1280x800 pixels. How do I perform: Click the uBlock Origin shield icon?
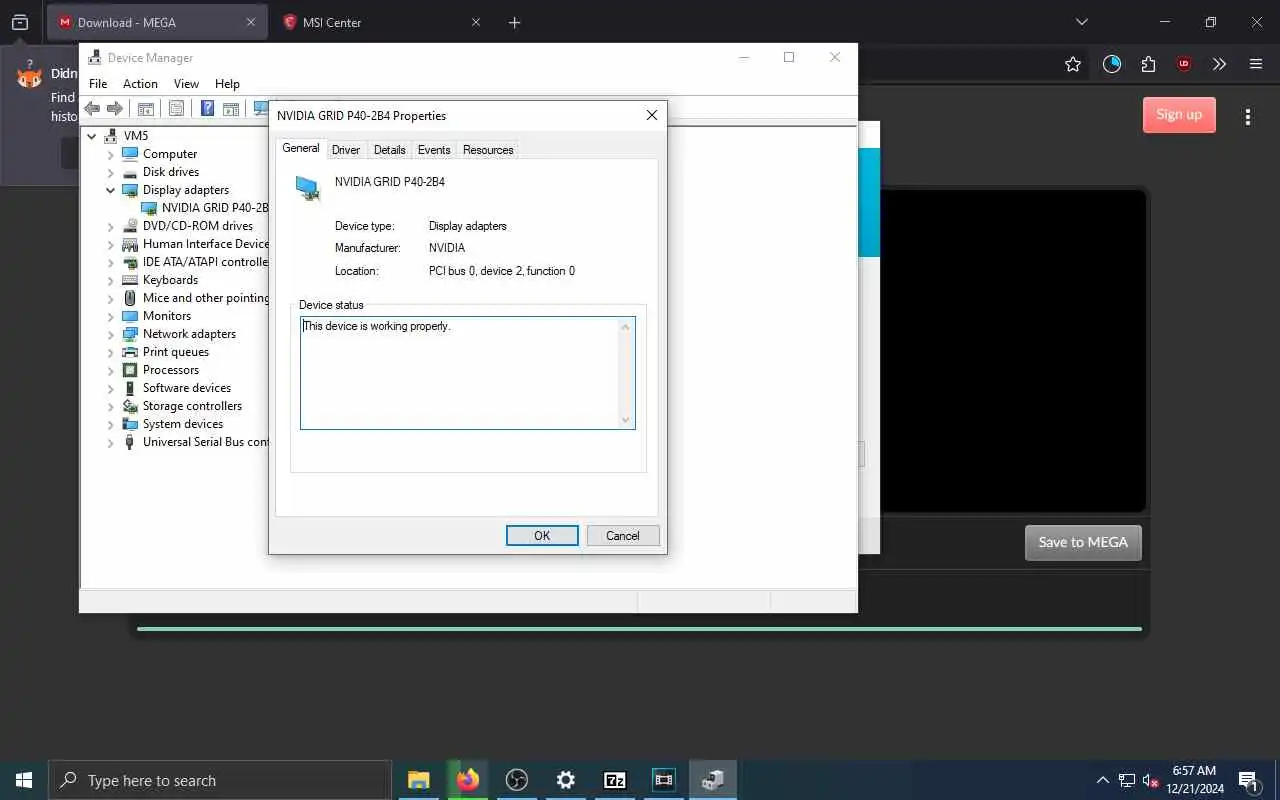pos(1184,64)
